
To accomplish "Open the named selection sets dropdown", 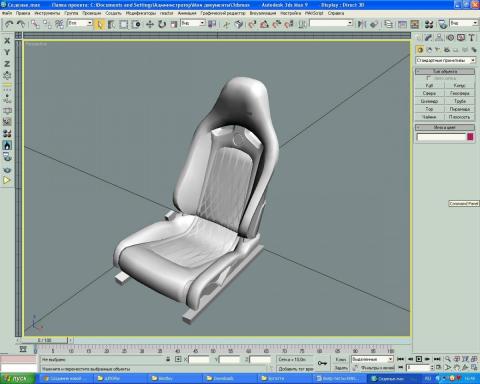I will 331,23.
